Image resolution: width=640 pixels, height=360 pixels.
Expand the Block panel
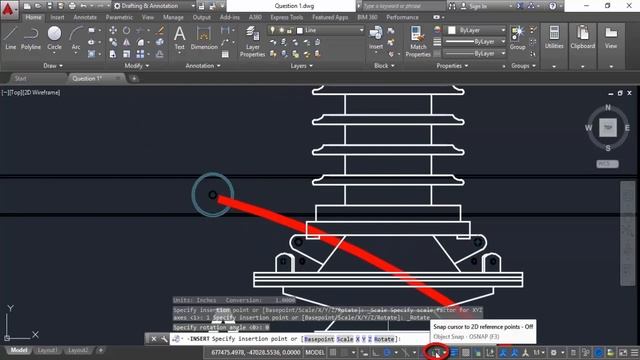coord(384,66)
